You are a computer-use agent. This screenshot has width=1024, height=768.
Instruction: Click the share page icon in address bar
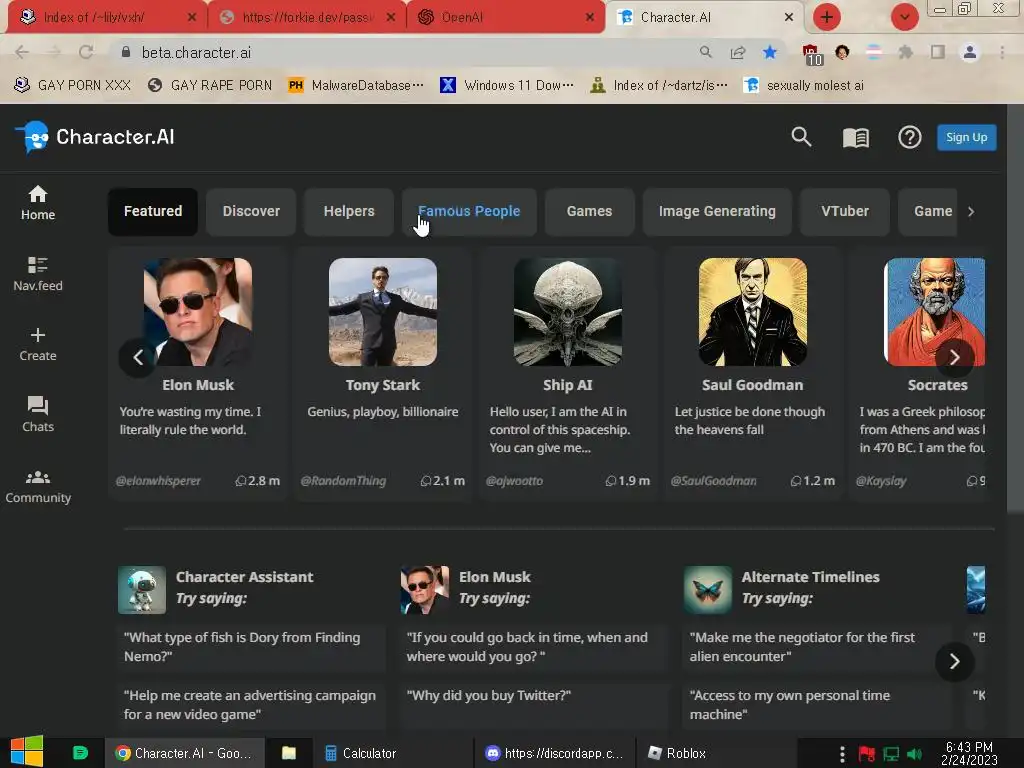point(738,52)
